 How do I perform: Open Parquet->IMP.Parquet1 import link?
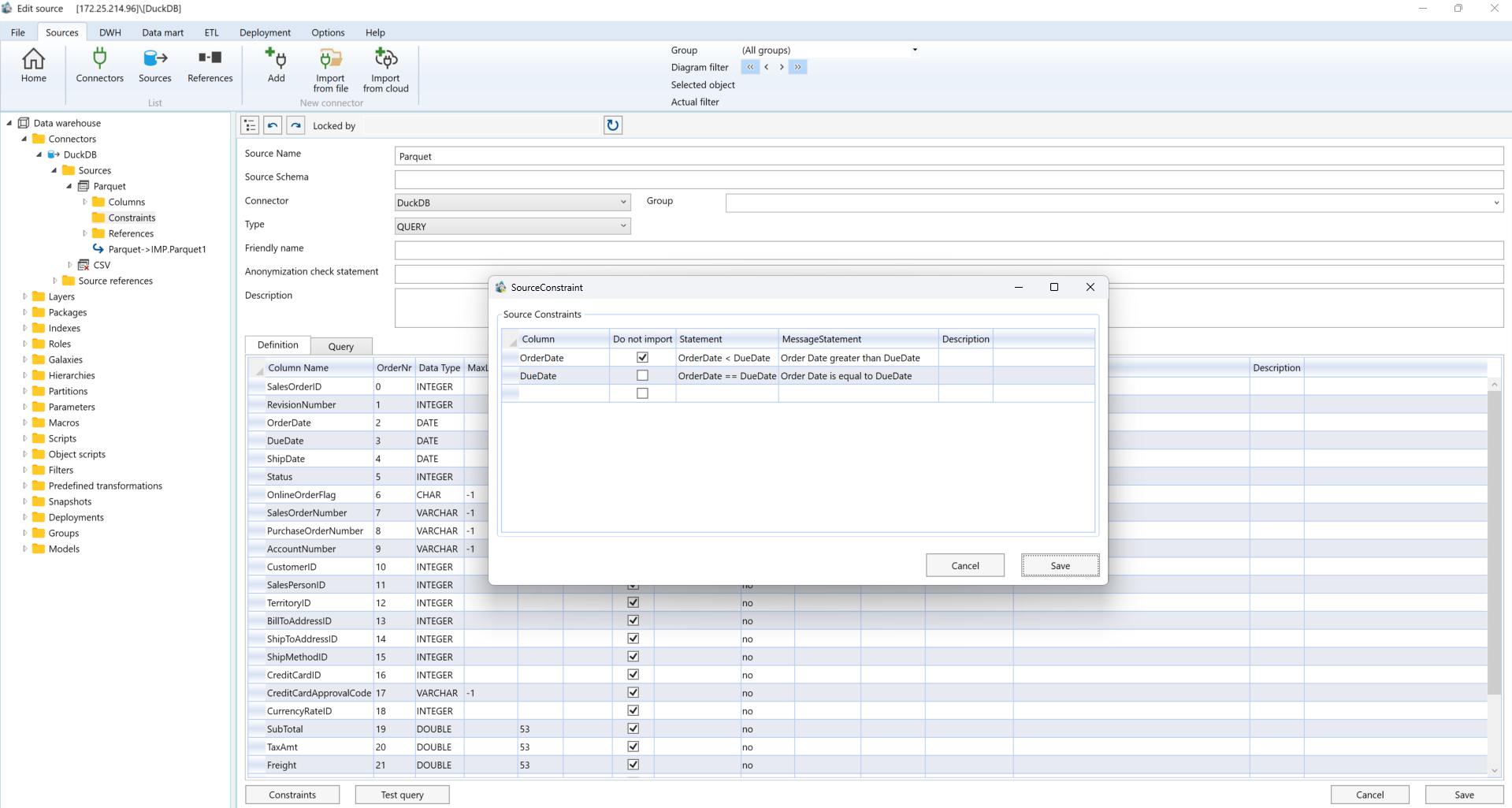[157, 249]
